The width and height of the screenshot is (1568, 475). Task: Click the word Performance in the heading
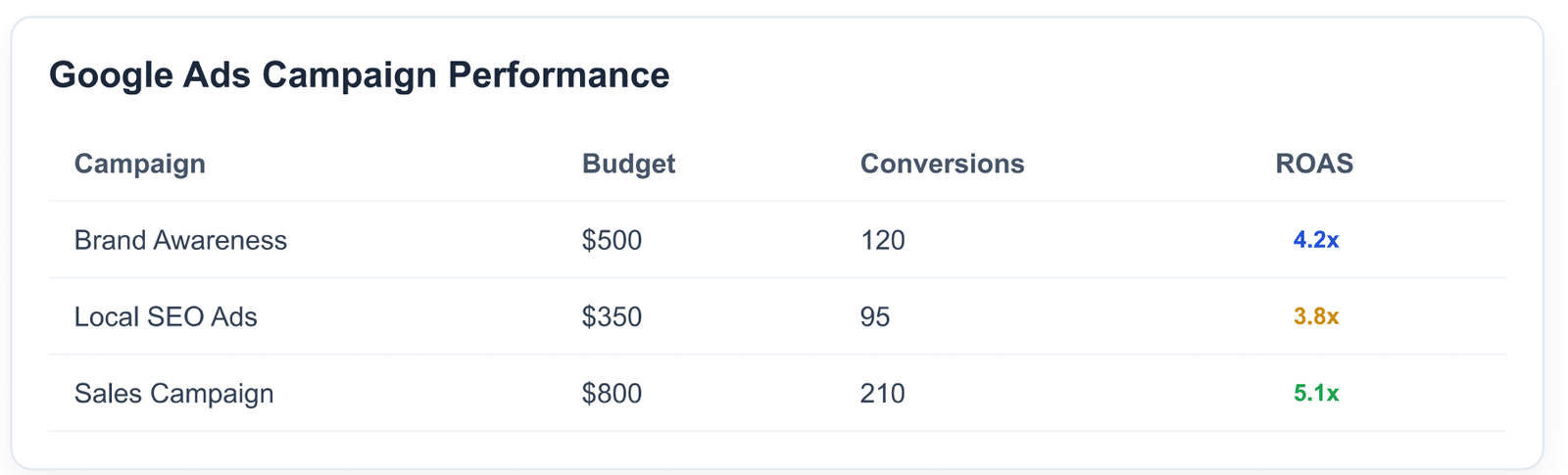pyautogui.click(x=559, y=75)
